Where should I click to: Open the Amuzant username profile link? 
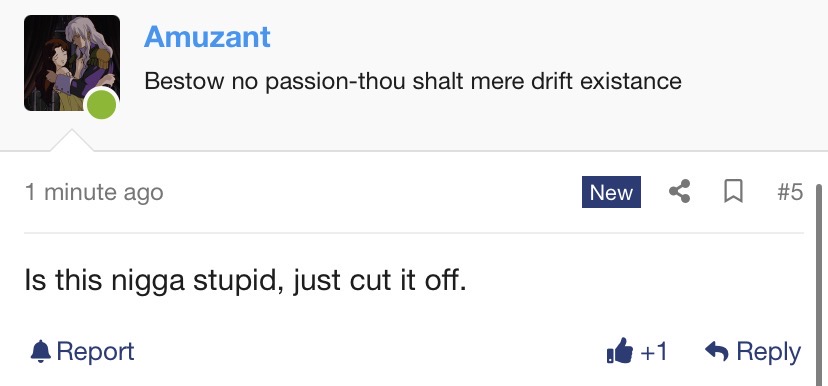coord(207,37)
